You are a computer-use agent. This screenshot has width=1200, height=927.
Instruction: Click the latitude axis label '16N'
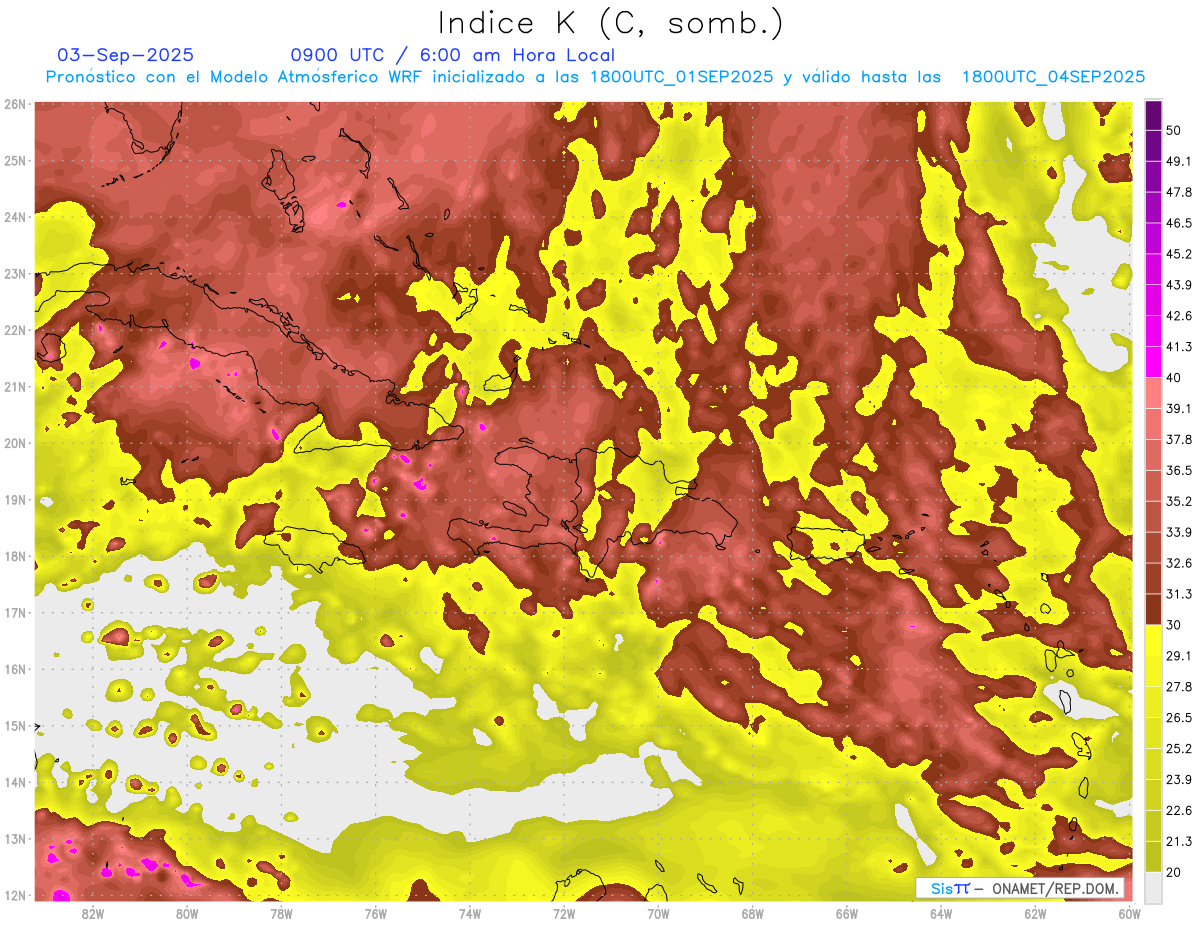point(15,669)
